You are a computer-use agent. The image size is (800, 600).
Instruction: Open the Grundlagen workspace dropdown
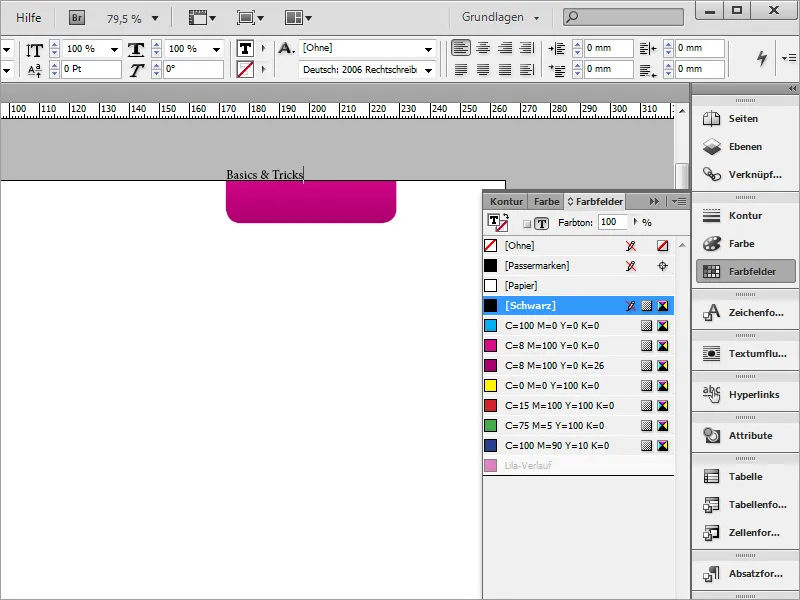501,17
